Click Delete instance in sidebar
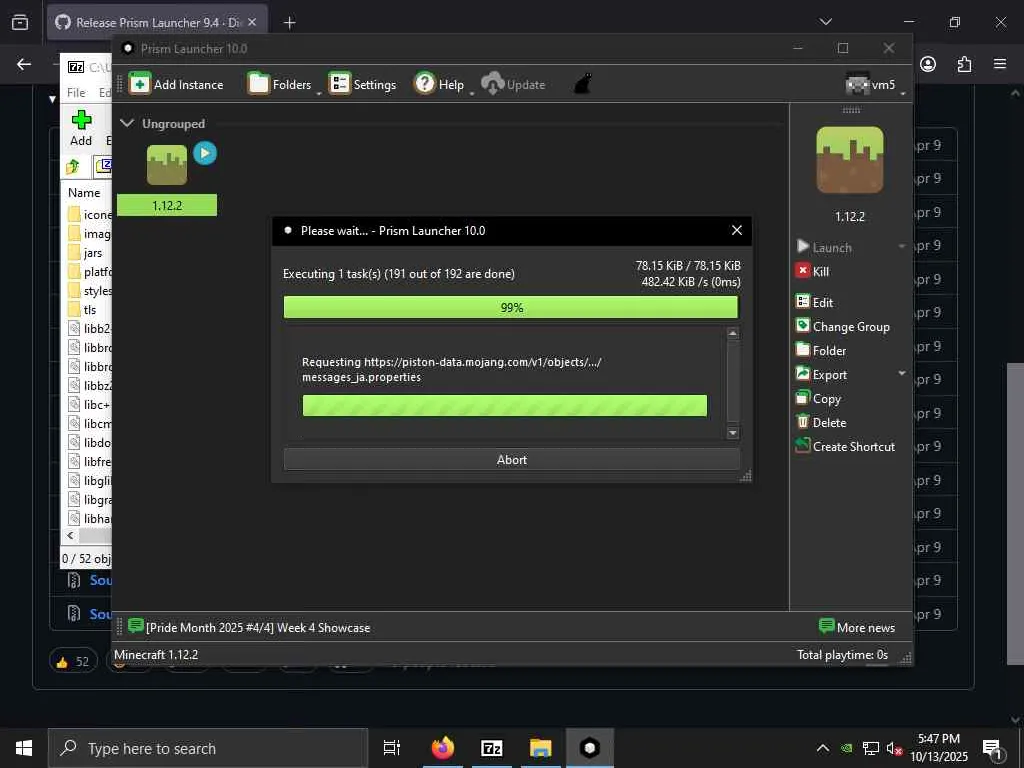Screen dimensions: 1024x768 [821, 423]
